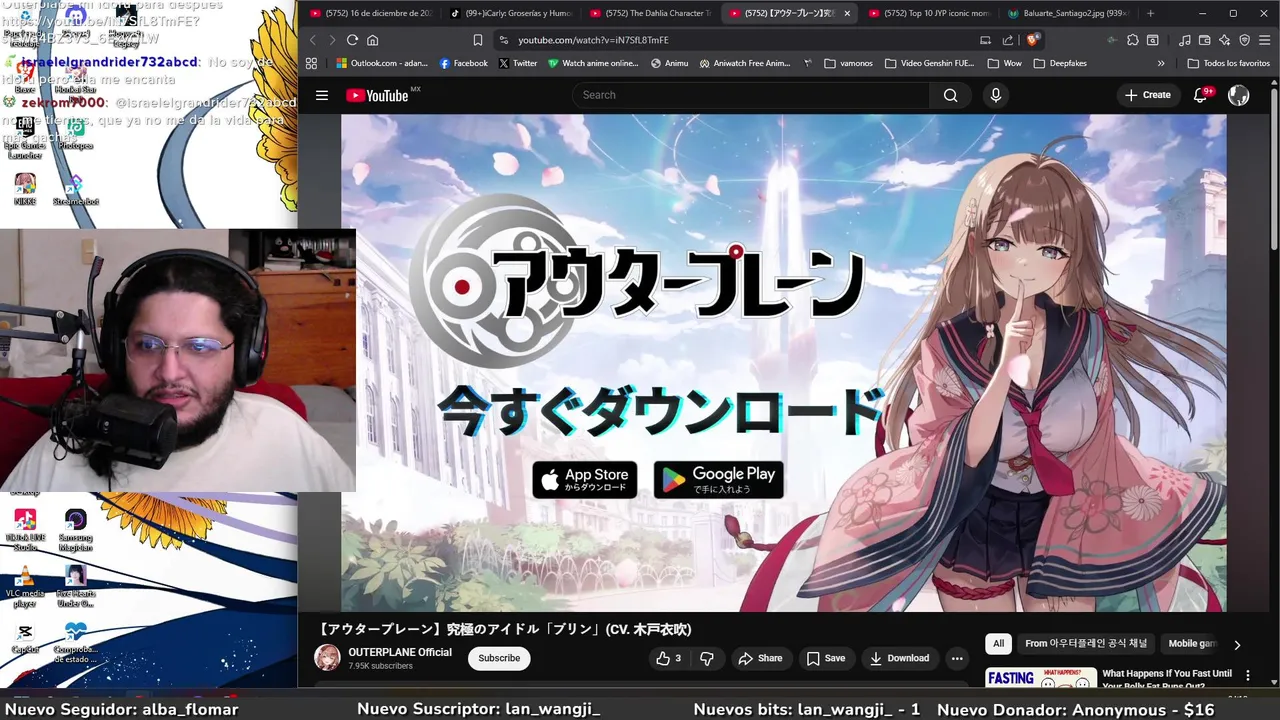Screen dimensions: 1280x720
Task: Download the video with Download button
Action: click(x=899, y=658)
